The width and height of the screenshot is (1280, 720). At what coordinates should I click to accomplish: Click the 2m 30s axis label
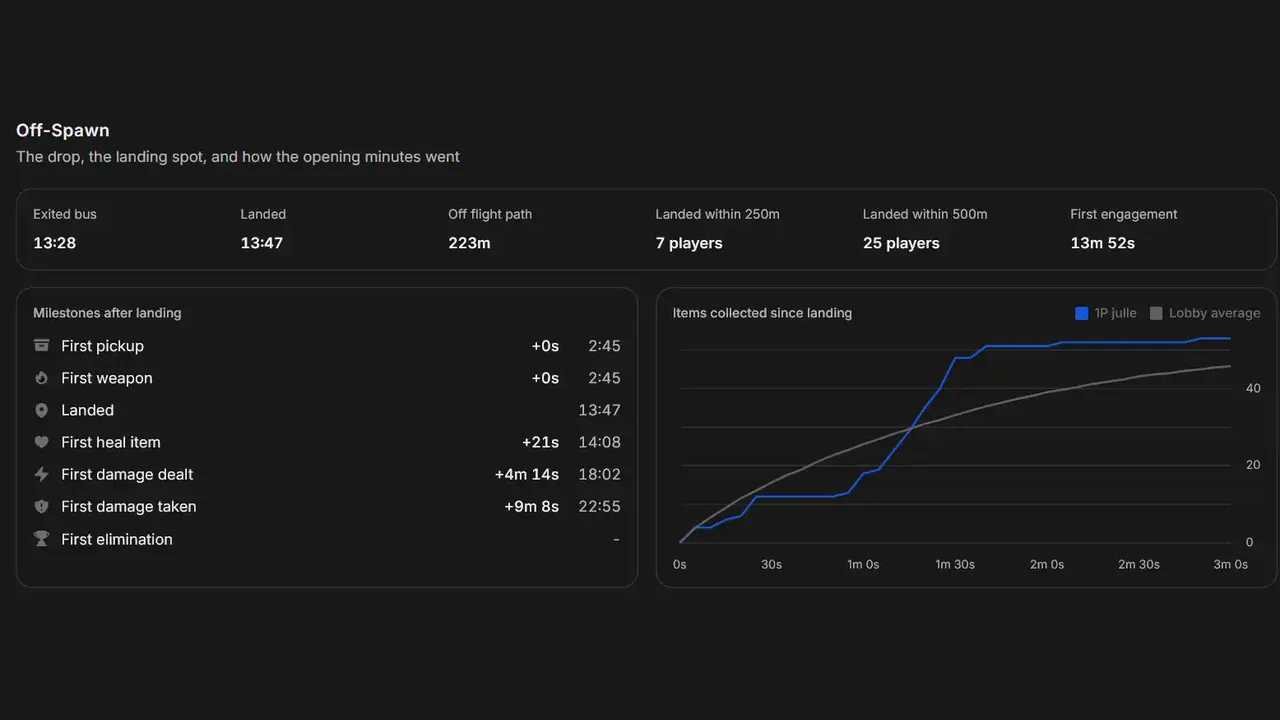[1139, 564]
